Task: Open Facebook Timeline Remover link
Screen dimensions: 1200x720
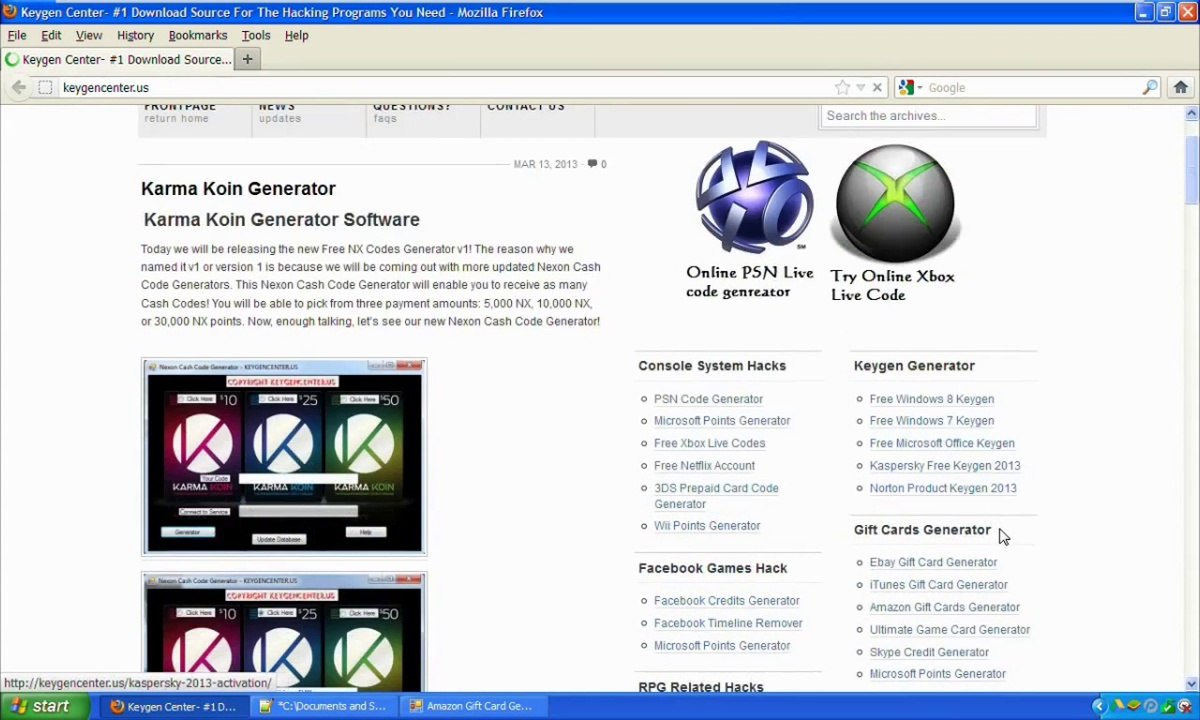Action: (x=728, y=623)
